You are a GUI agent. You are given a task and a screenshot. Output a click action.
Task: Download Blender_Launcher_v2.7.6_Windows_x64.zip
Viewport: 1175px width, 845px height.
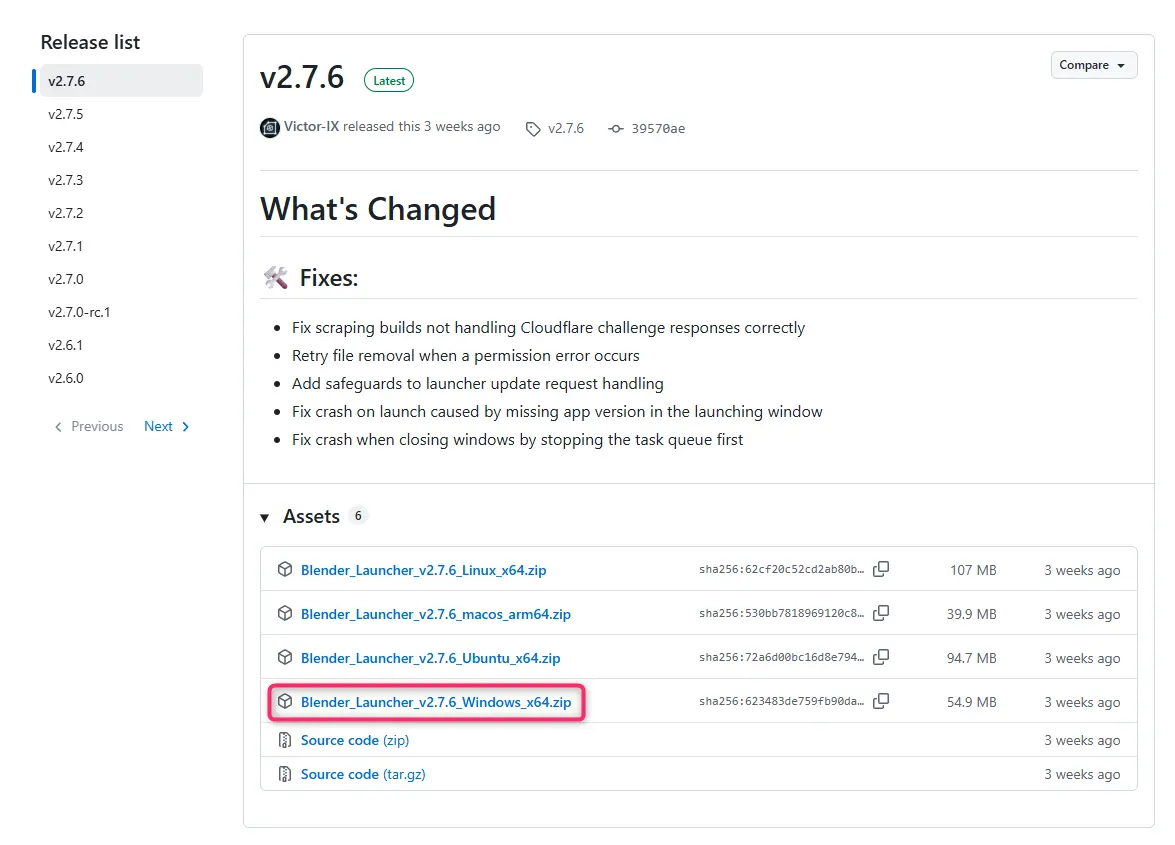tap(436, 702)
